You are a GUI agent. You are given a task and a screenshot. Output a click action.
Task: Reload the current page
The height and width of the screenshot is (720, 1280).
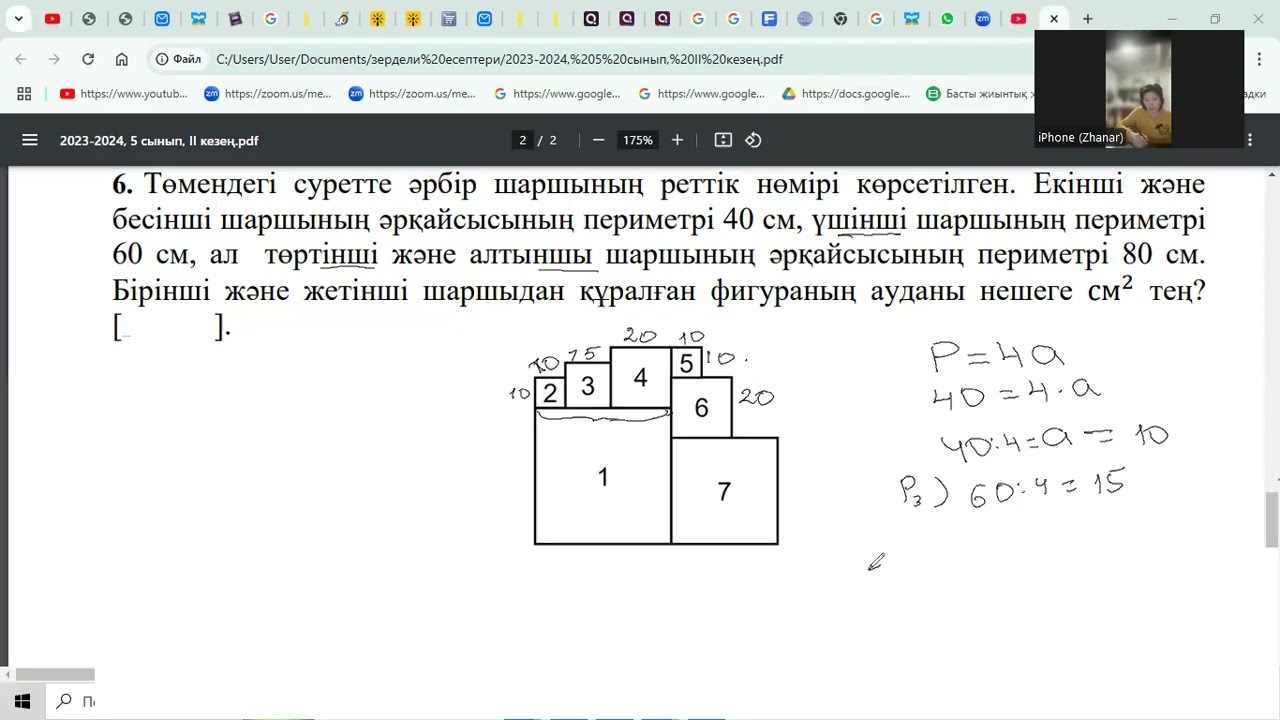pyautogui.click(x=88, y=59)
